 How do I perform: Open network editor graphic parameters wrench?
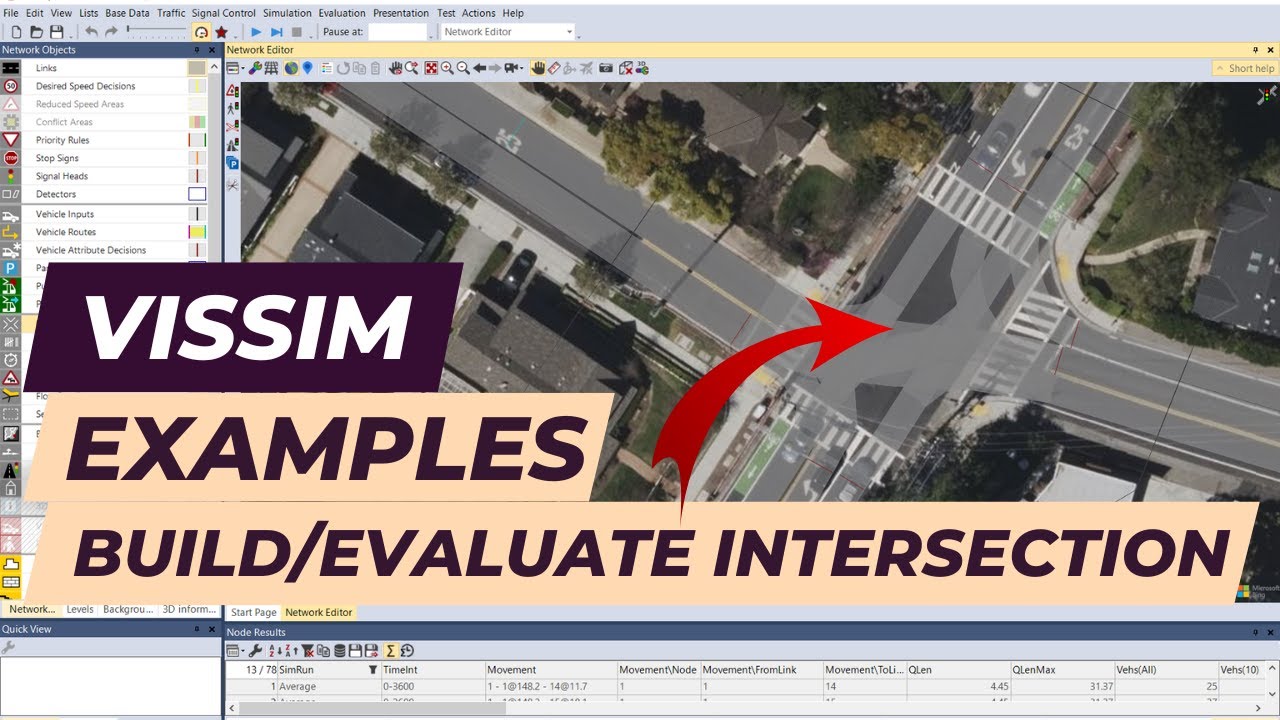(255, 68)
